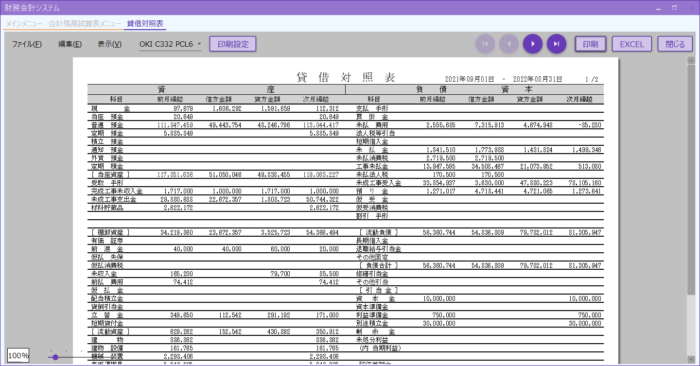Maximize the 財務会計システム window
The image size is (700, 366).
click(x=675, y=8)
